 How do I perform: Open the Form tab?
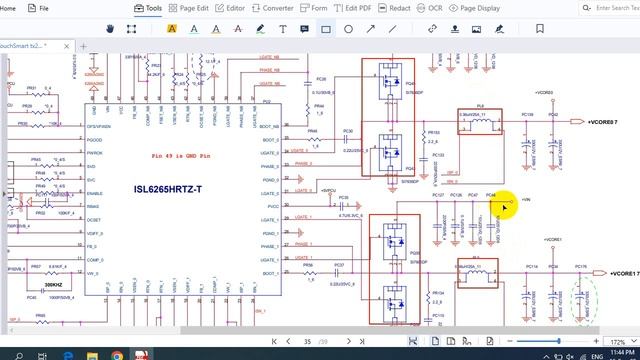click(x=313, y=8)
